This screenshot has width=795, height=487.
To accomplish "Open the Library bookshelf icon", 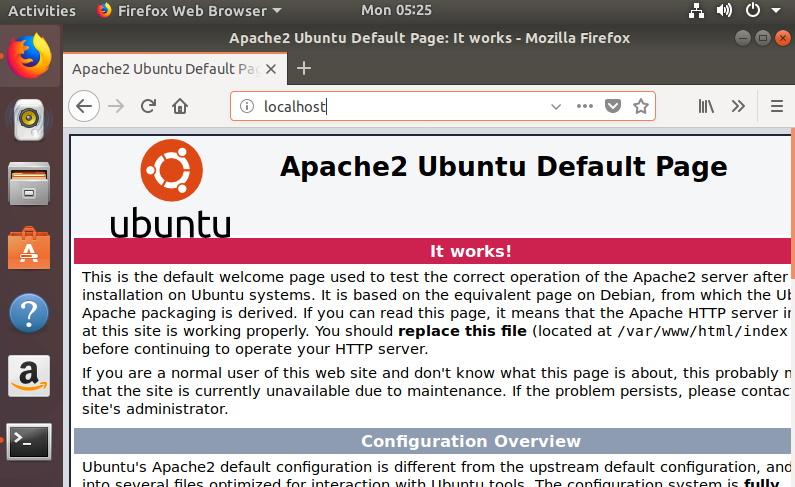I will pos(706,106).
